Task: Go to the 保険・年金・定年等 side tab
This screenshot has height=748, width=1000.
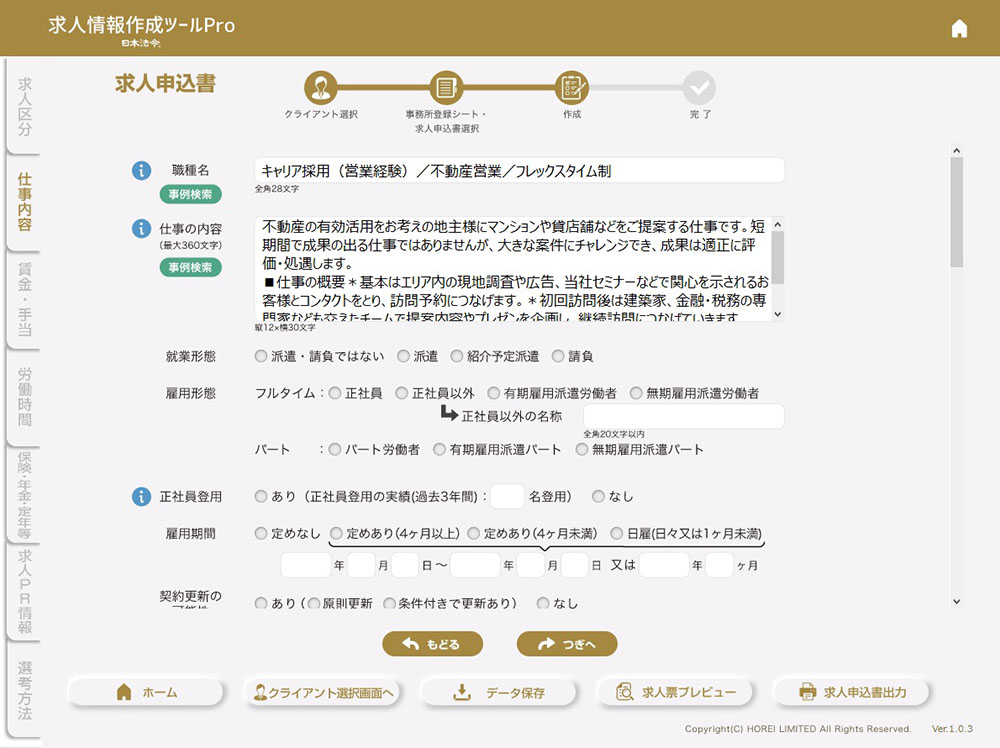Action: click(24, 495)
